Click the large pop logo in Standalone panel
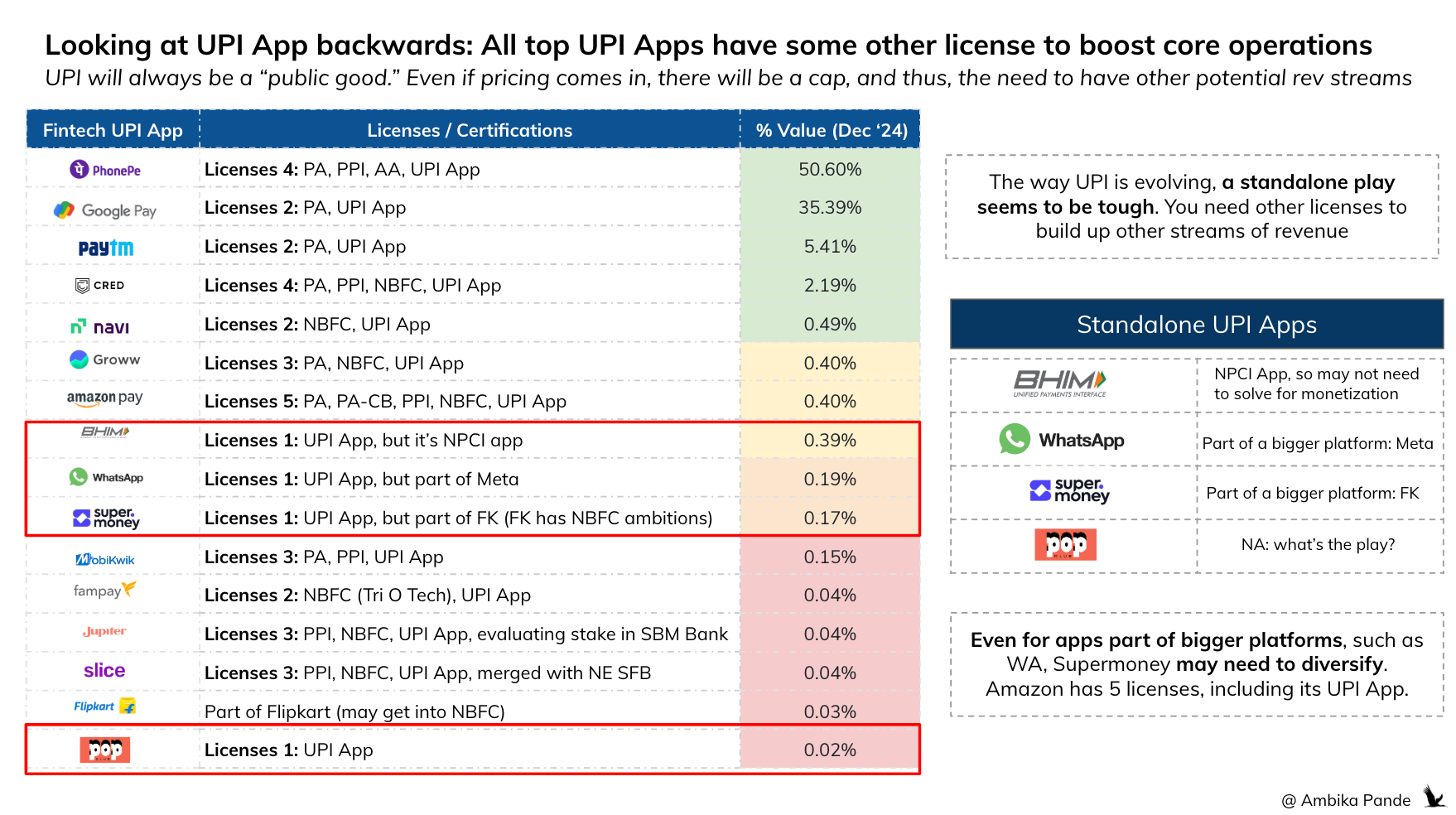 (x=1066, y=544)
